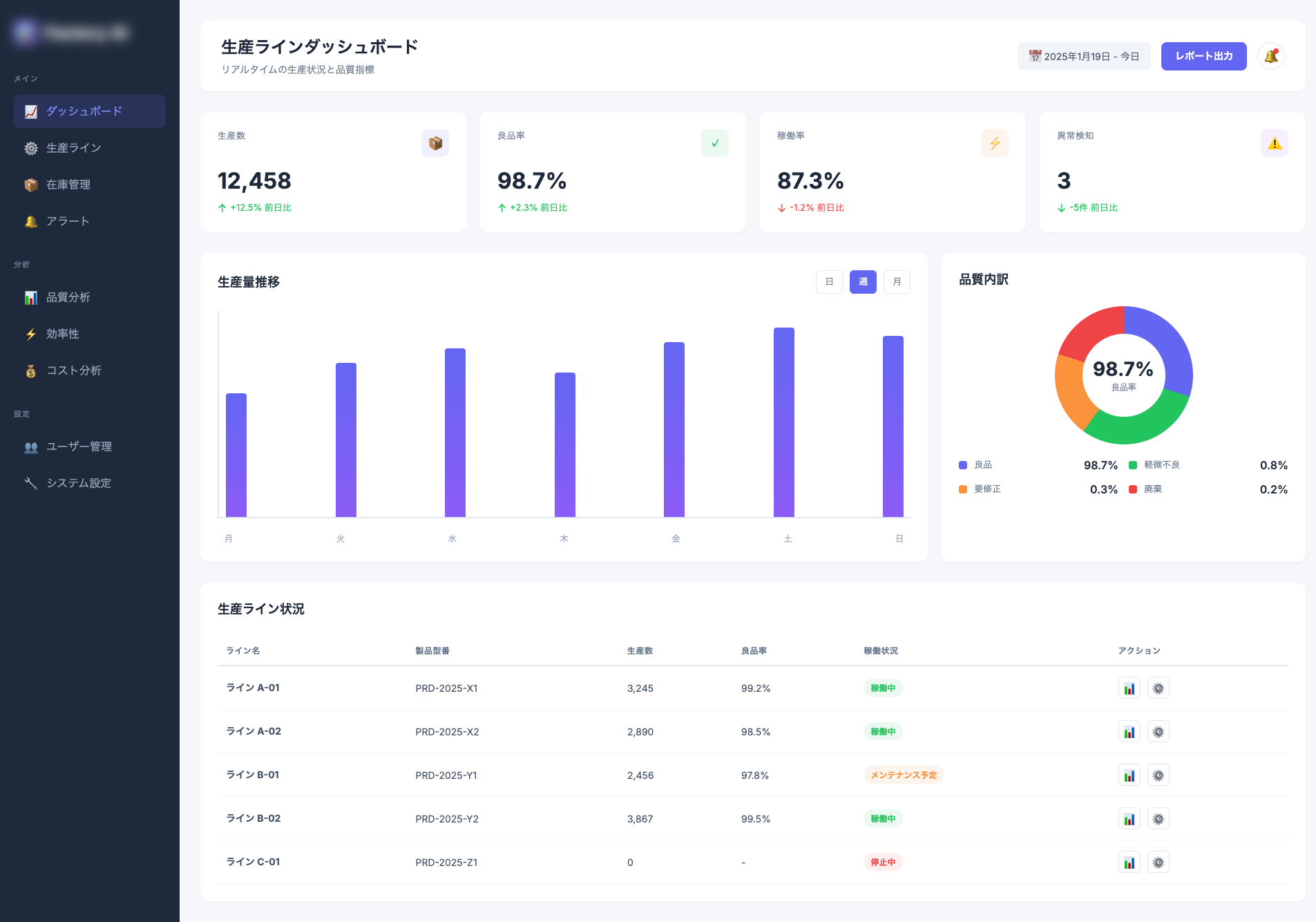Select the ダッシュボード sidebar icon

tap(31, 111)
